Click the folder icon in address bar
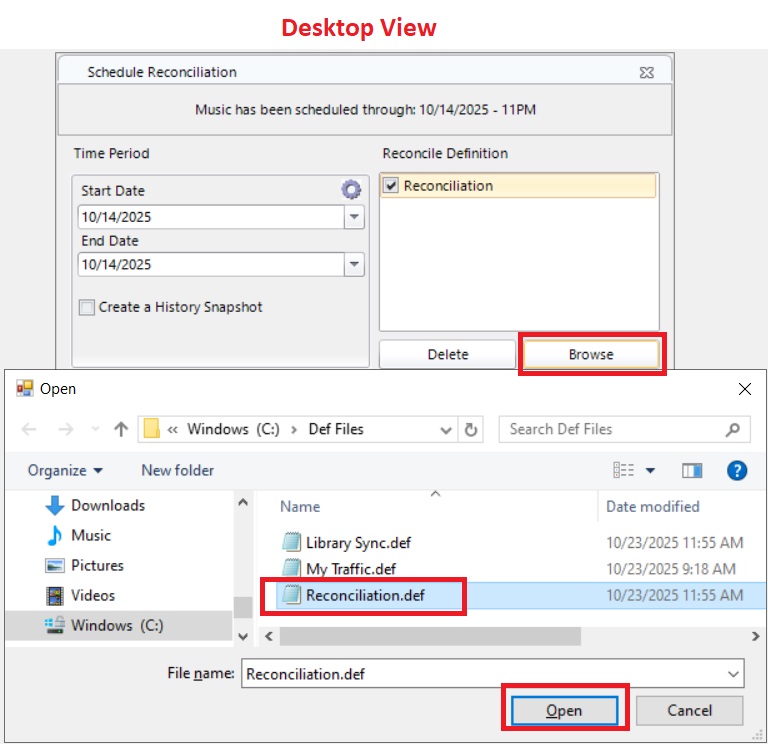Screen dimensions: 768x744 (x=152, y=429)
